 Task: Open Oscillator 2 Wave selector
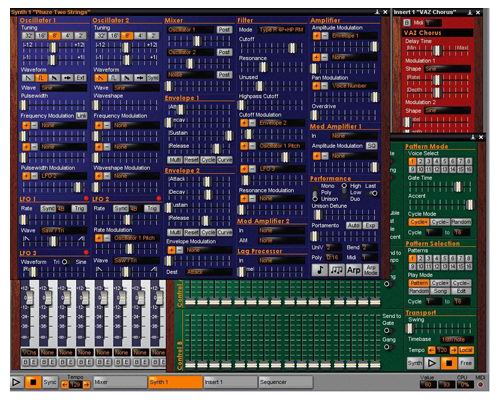136,88
